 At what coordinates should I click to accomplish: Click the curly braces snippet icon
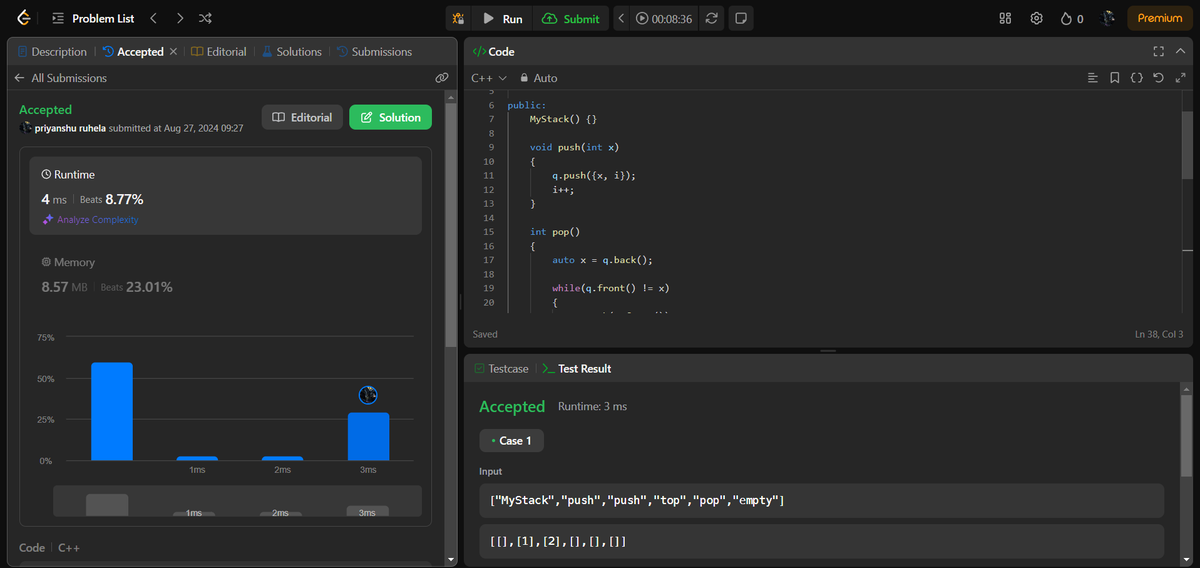(x=1137, y=78)
